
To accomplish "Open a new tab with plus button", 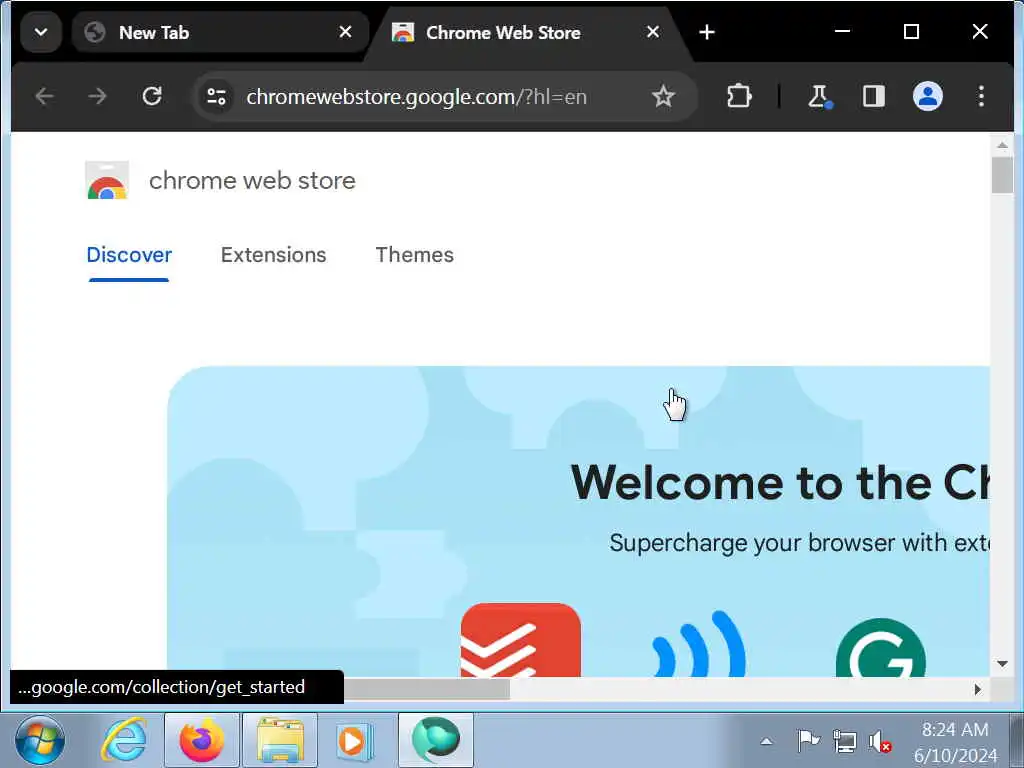I will pos(707,32).
